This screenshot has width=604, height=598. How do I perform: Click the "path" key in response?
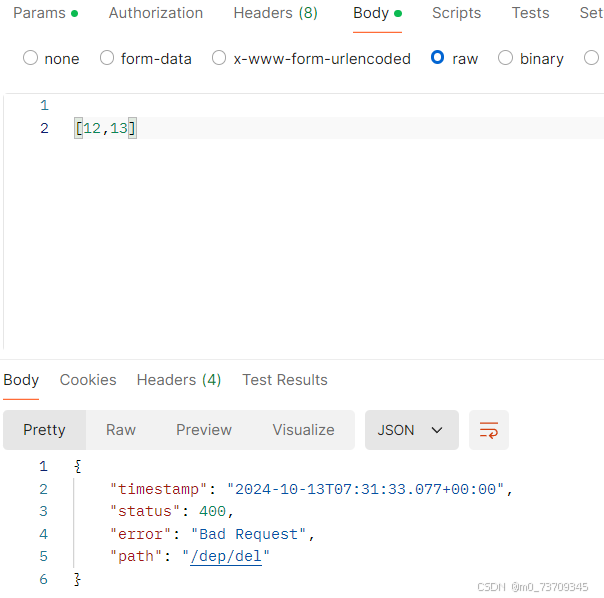pos(136,556)
